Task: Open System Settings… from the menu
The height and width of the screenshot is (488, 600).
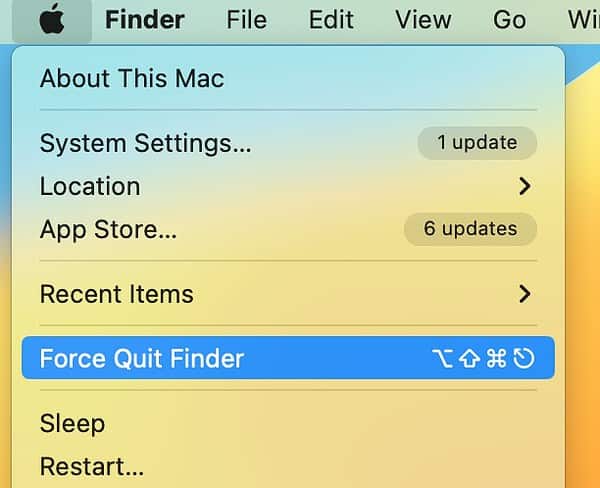Action: (x=146, y=143)
